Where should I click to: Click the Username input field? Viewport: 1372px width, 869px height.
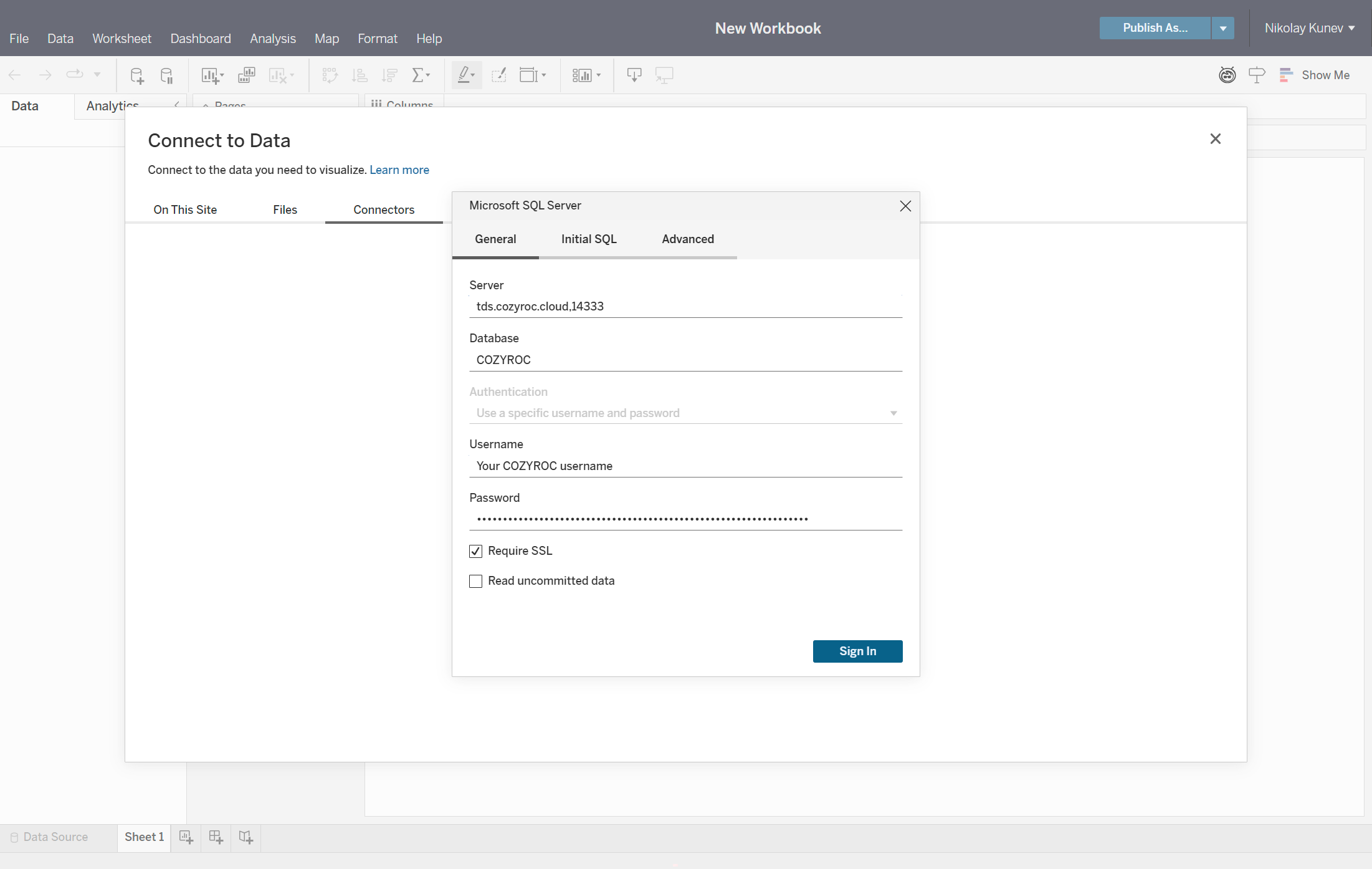click(685, 466)
